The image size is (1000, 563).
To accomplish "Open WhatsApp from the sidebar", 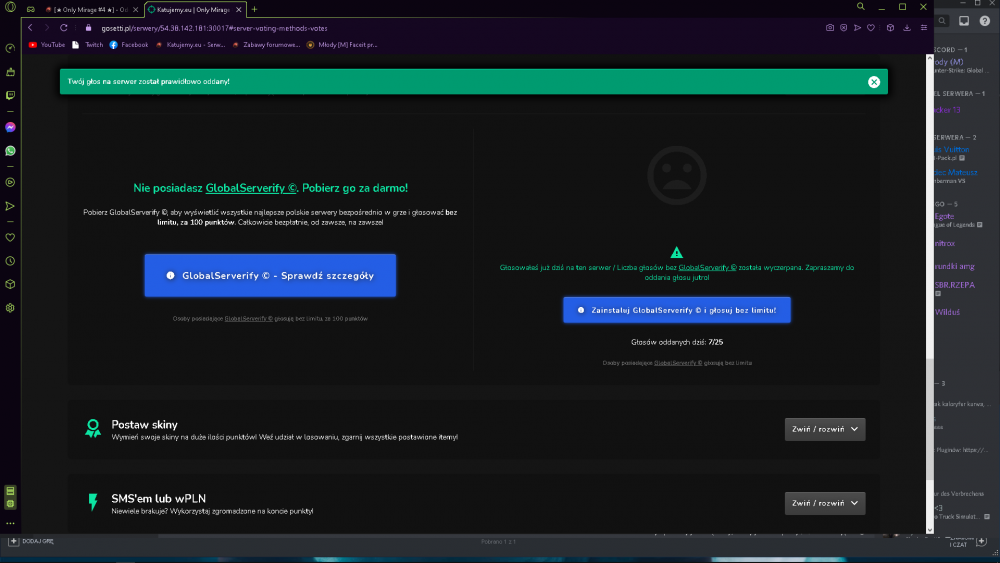I will [x=10, y=151].
